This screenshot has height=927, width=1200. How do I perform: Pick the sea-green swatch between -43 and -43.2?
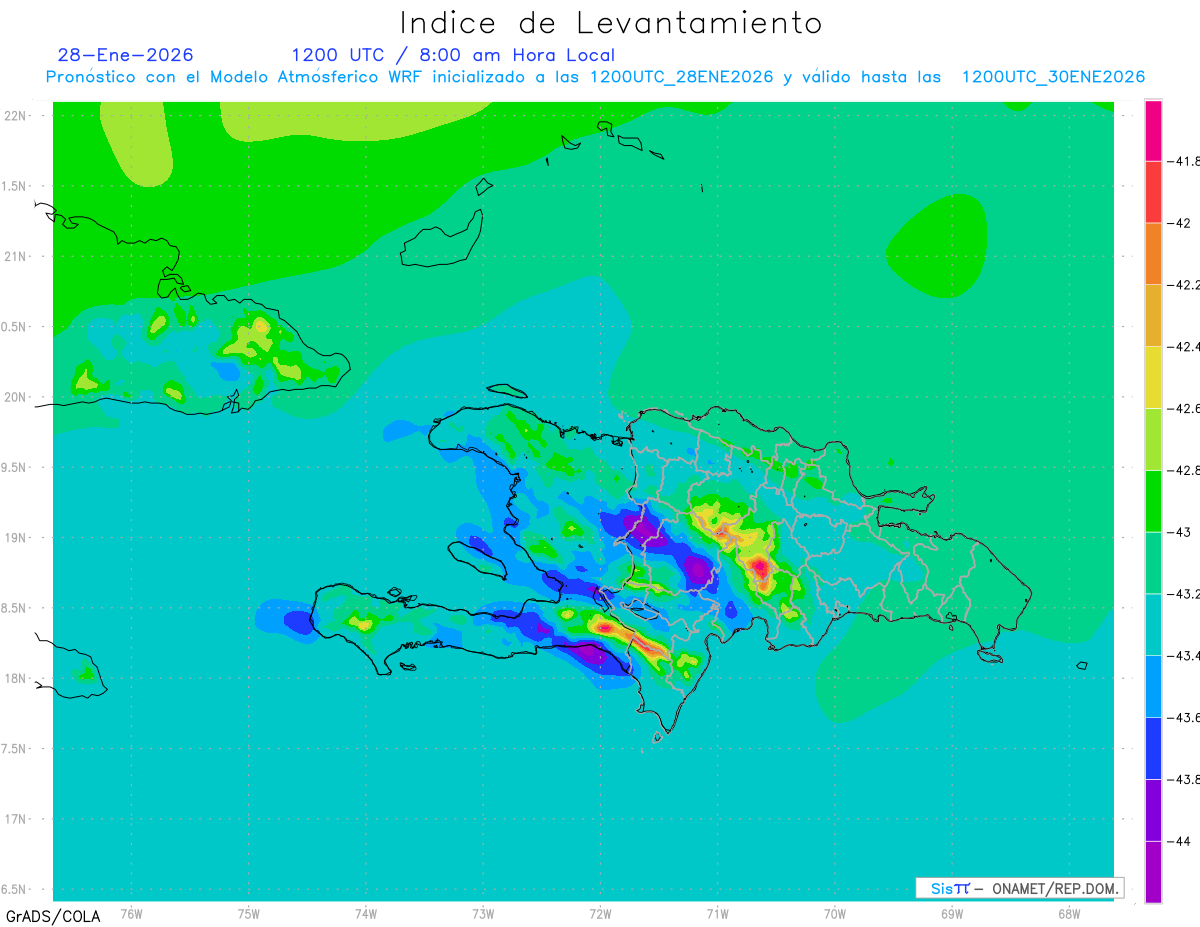[1153, 563]
